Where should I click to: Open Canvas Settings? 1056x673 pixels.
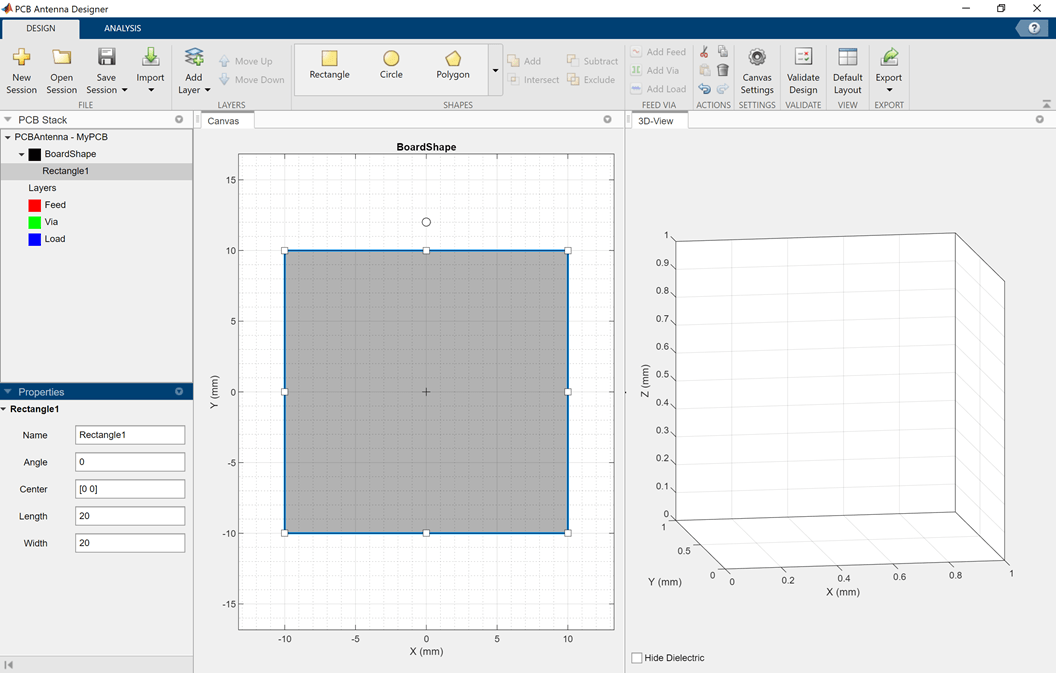pyautogui.click(x=757, y=71)
